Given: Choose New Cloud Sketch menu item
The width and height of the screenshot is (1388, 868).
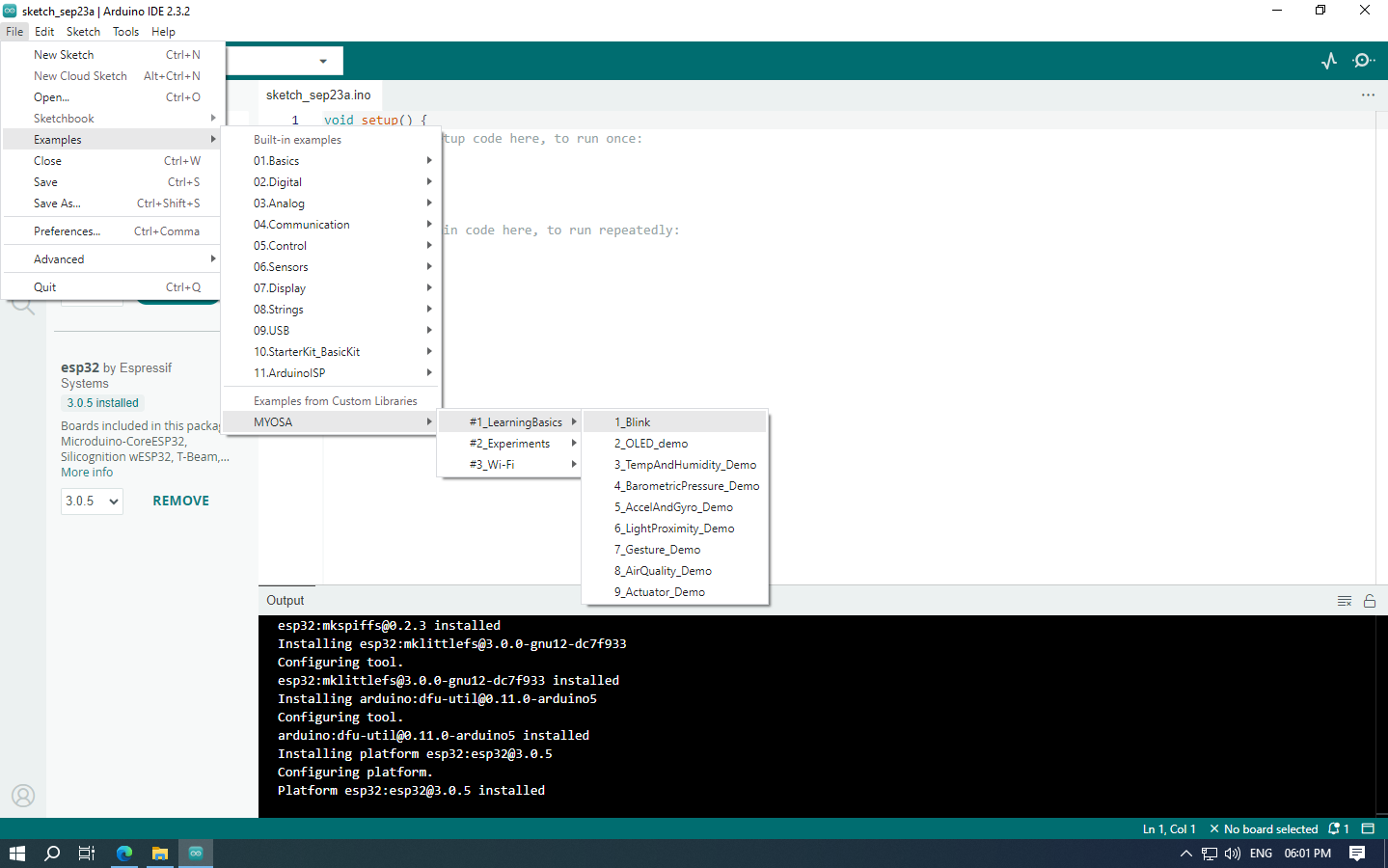Looking at the screenshot, I should point(112,76).
